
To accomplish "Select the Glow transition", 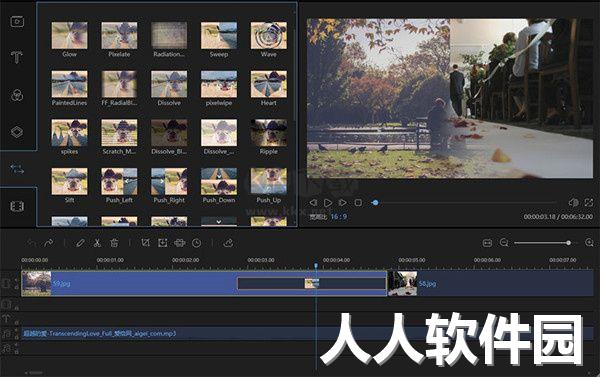I will click(x=69, y=36).
